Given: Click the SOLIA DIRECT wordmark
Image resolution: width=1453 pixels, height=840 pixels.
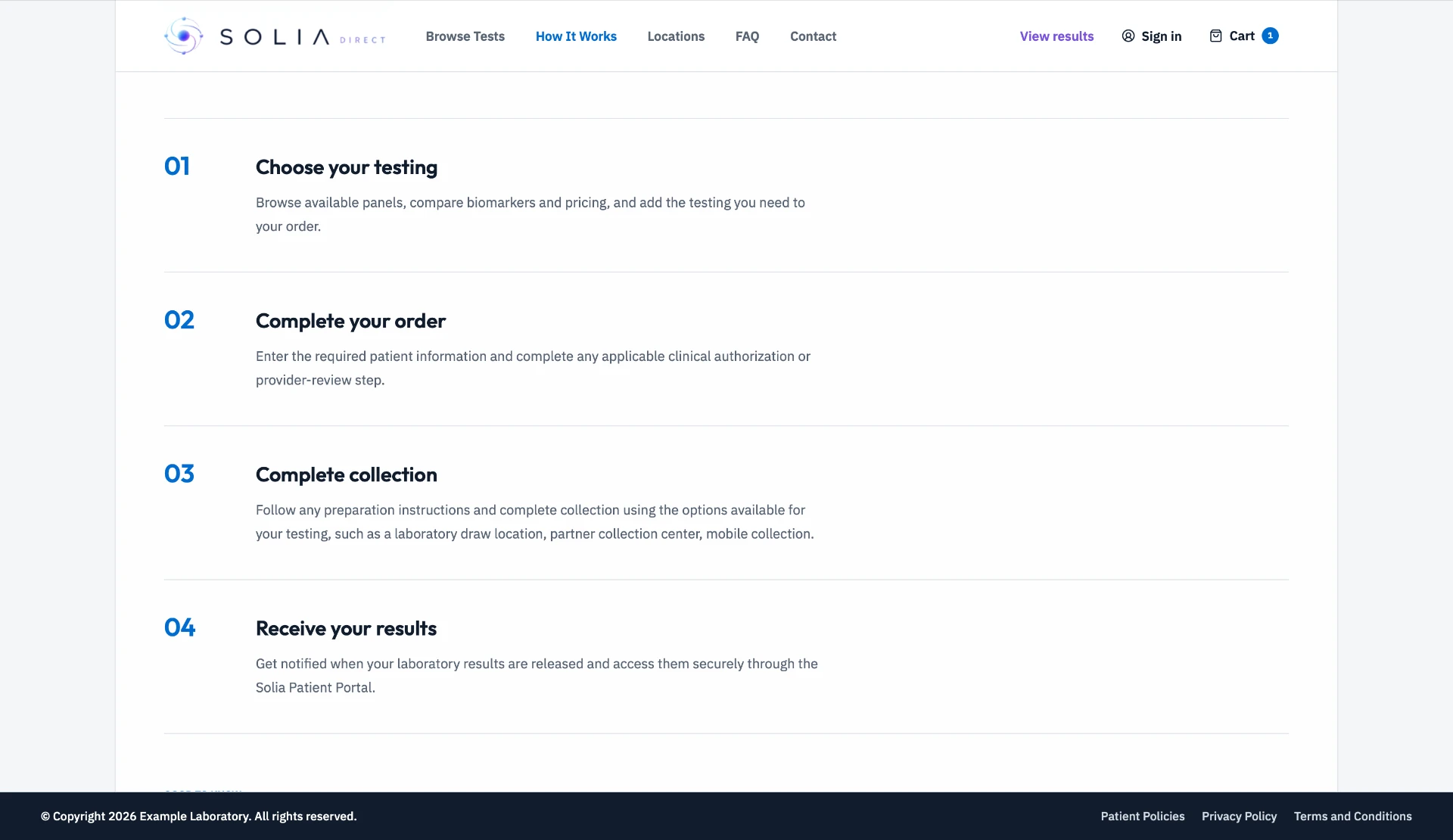Looking at the screenshot, I should pyautogui.click(x=303, y=37).
